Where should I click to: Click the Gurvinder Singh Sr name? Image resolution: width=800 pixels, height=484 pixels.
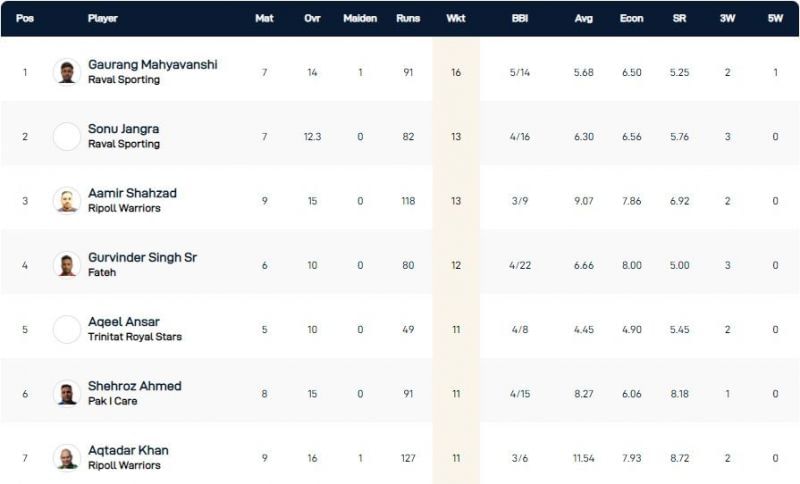pos(142,257)
